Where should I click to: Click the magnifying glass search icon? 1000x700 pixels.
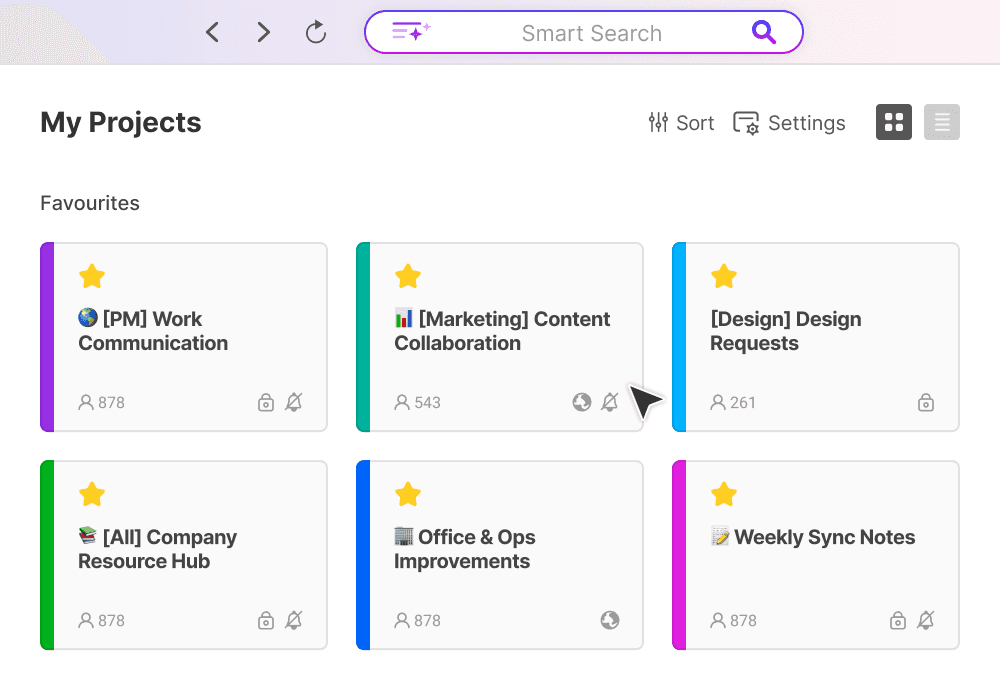[x=763, y=31]
